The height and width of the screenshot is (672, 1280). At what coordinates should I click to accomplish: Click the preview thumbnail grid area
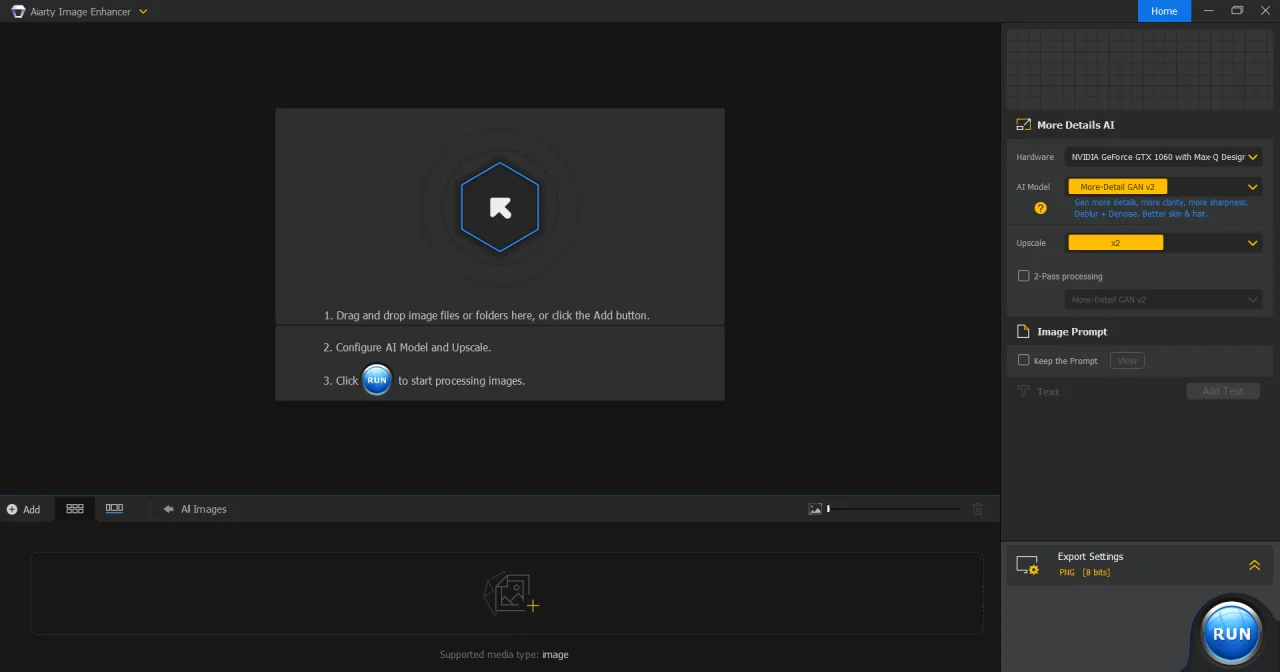click(x=1140, y=68)
